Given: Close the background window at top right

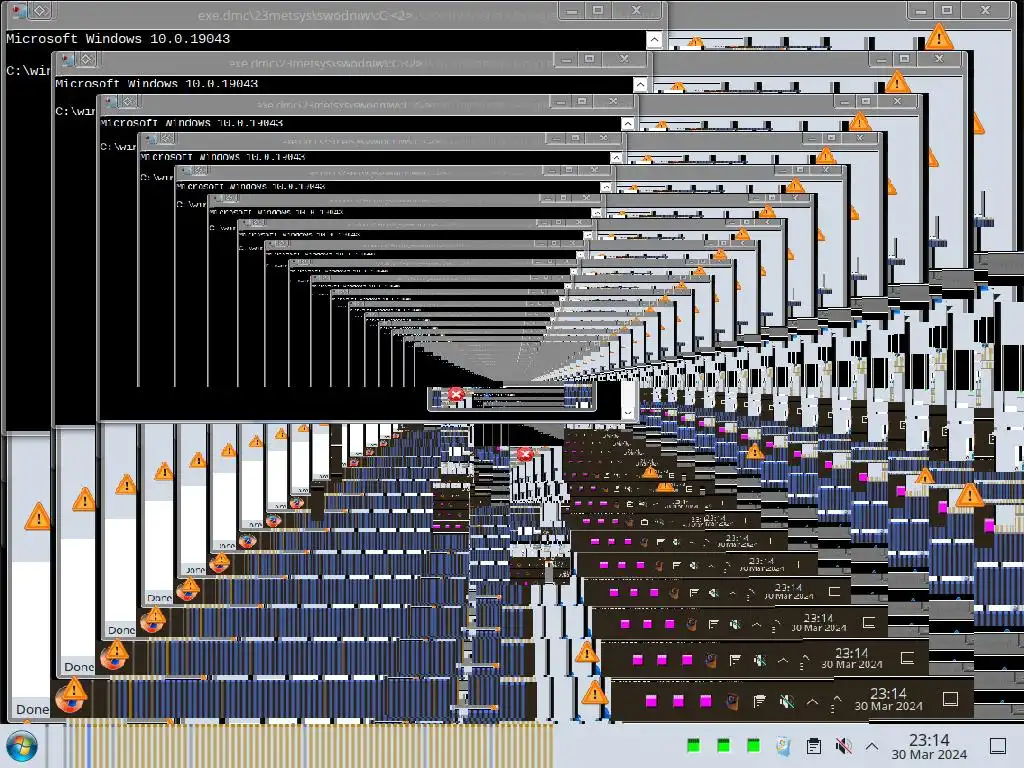Looking at the screenshot, I should pos(985,10).
